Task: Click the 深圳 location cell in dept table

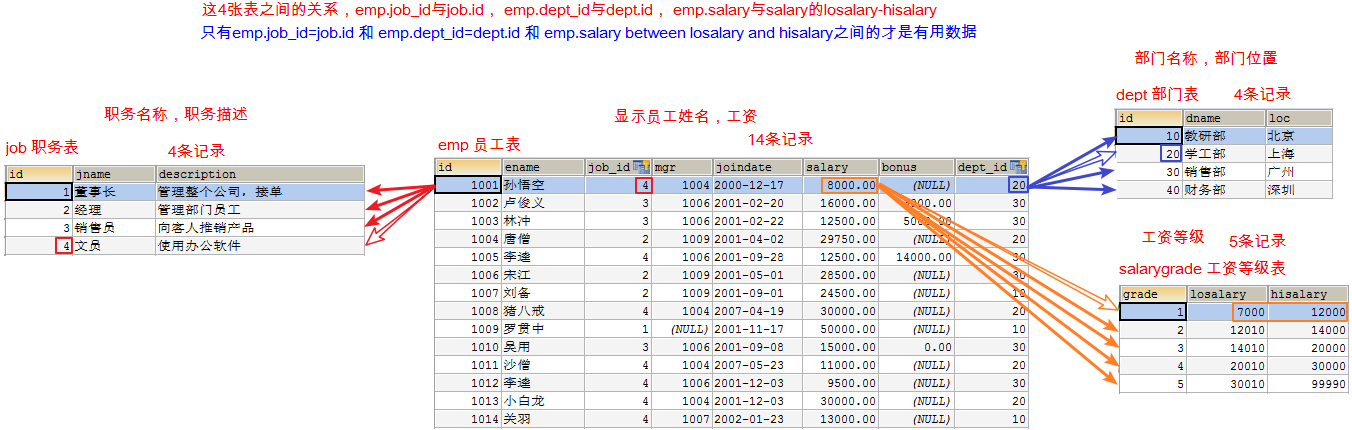Action: (x=1297, y=190)
